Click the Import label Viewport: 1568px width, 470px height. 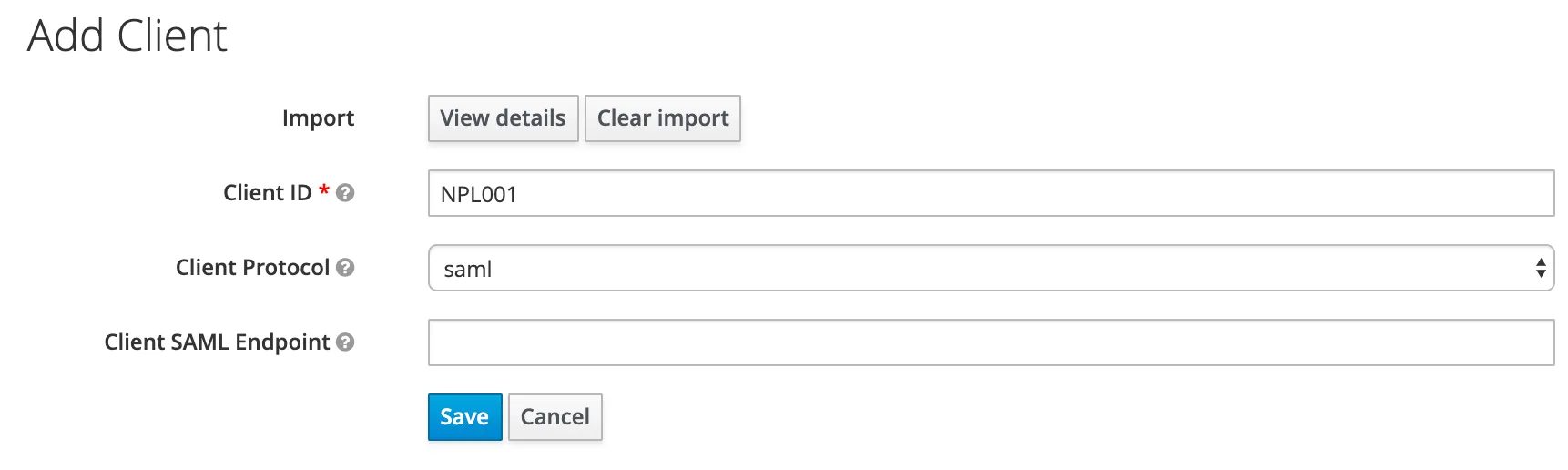(318, 118)
